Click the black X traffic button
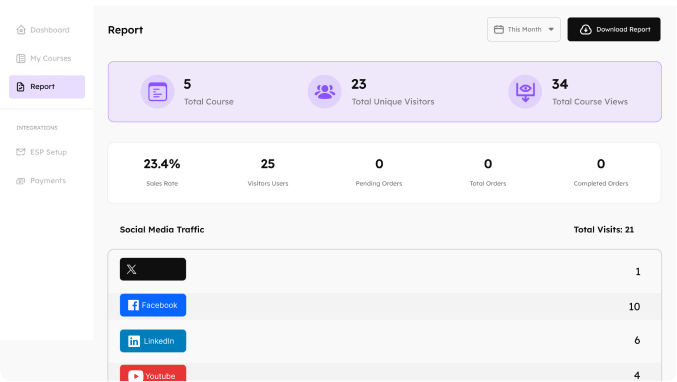 pos(153,269)
